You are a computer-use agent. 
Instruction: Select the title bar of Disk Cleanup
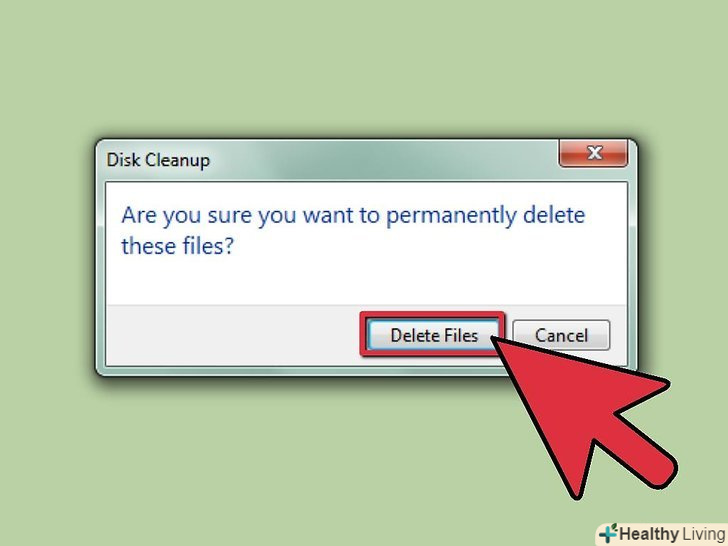(325, 160)
